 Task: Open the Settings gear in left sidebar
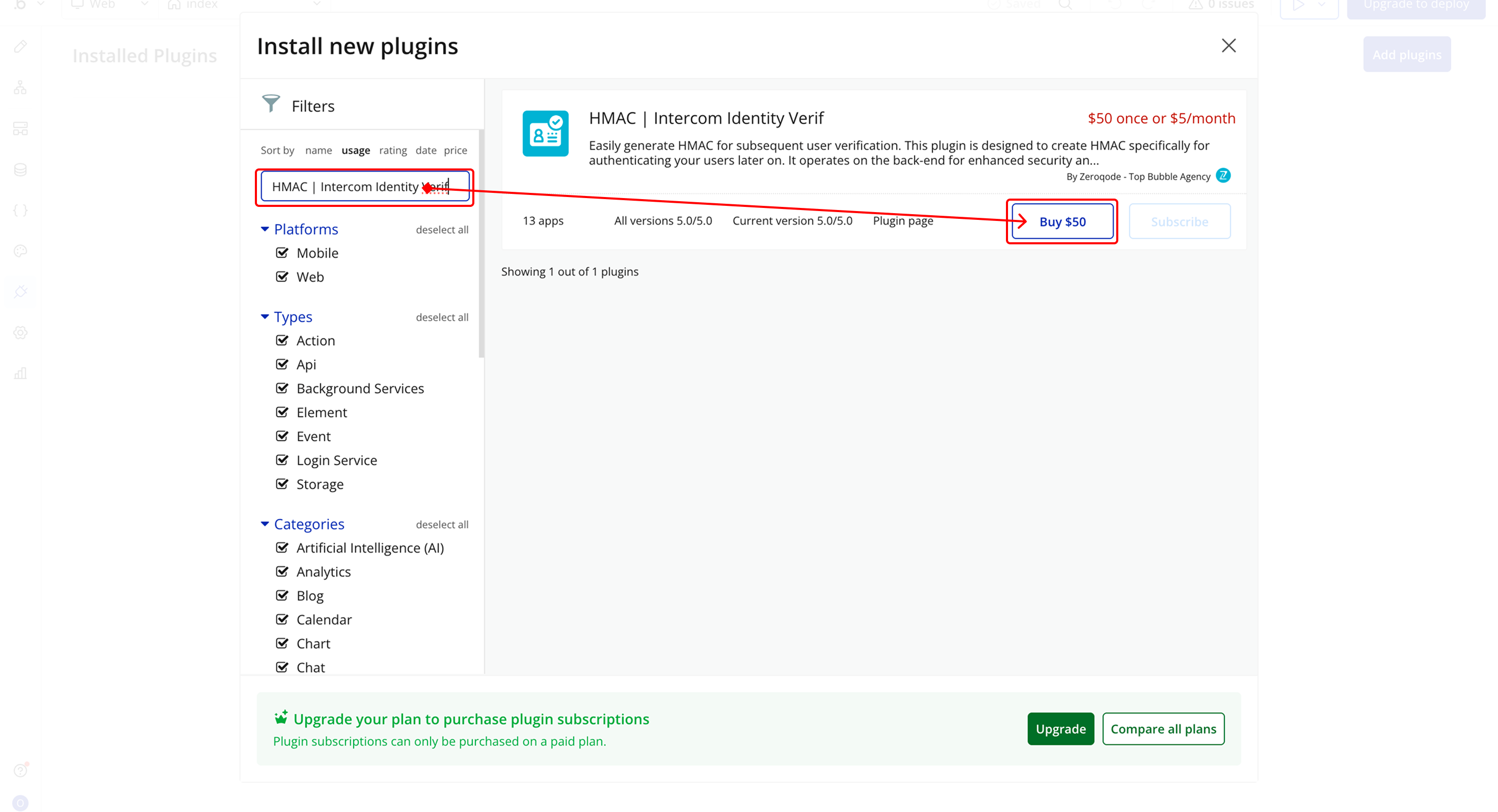click(20, 333)
